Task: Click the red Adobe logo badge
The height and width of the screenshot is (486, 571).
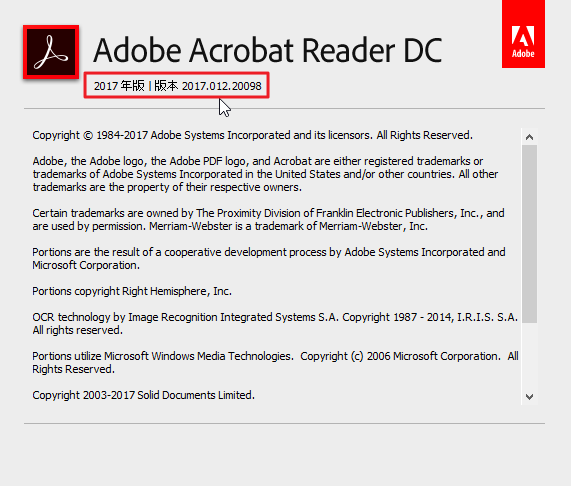Action: 523,34
